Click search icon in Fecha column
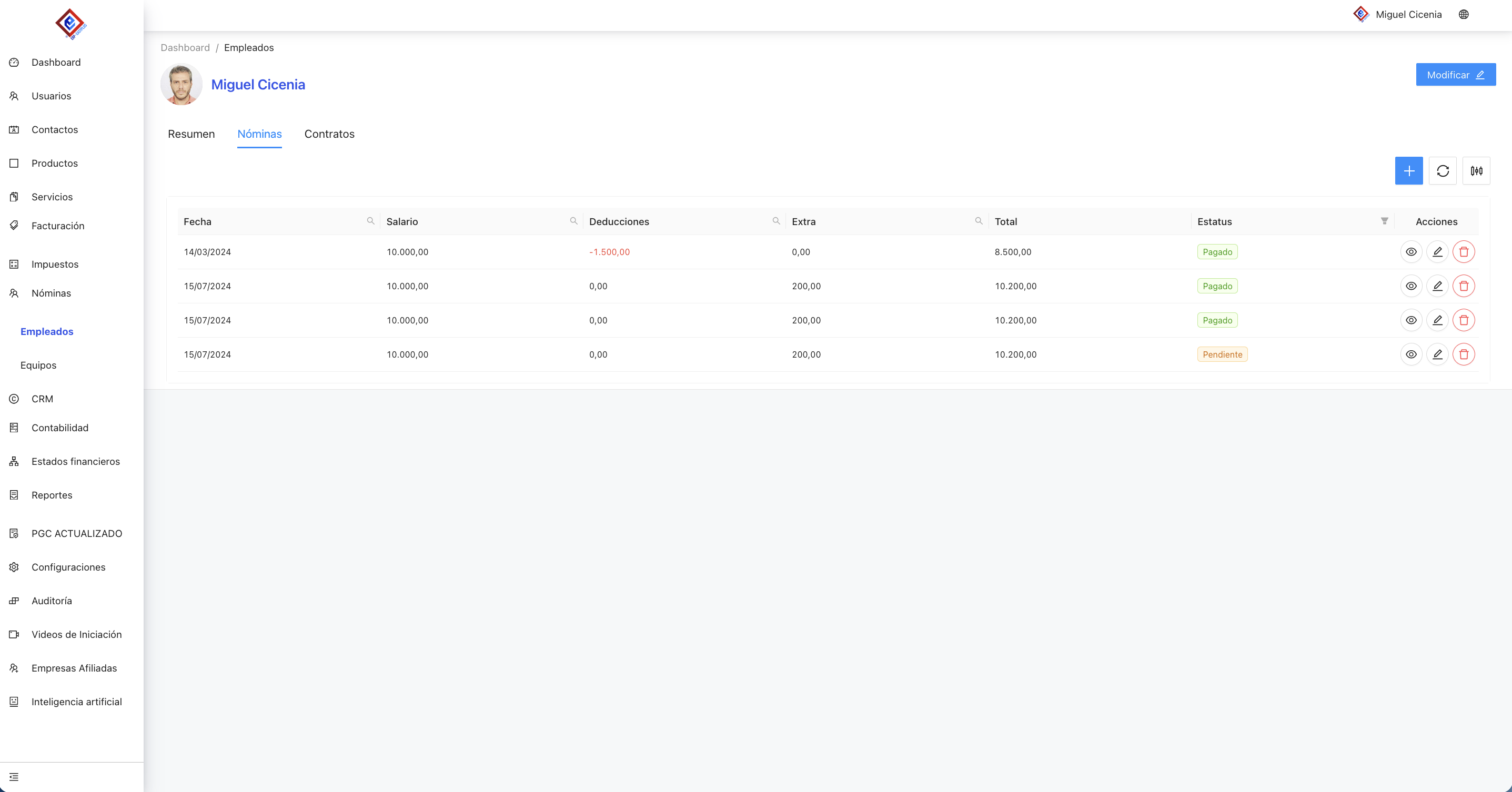Screen dimensions: 1512x792 coord(370,221)
